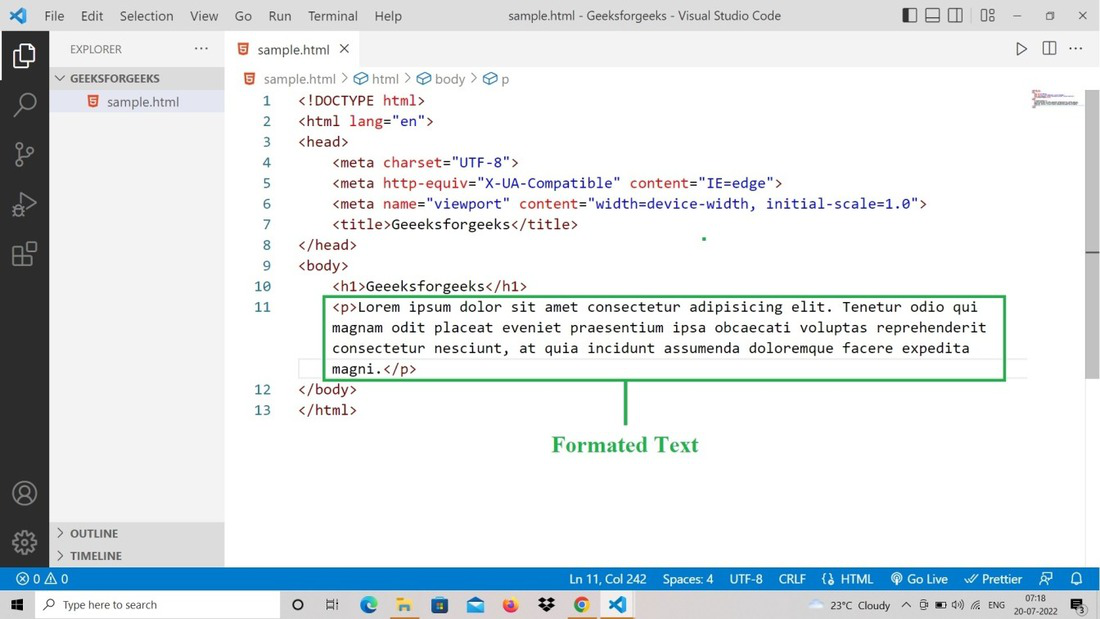Go to line via Ln 11, Col 242
This screenshot has width=1100, height=619.
608,579
